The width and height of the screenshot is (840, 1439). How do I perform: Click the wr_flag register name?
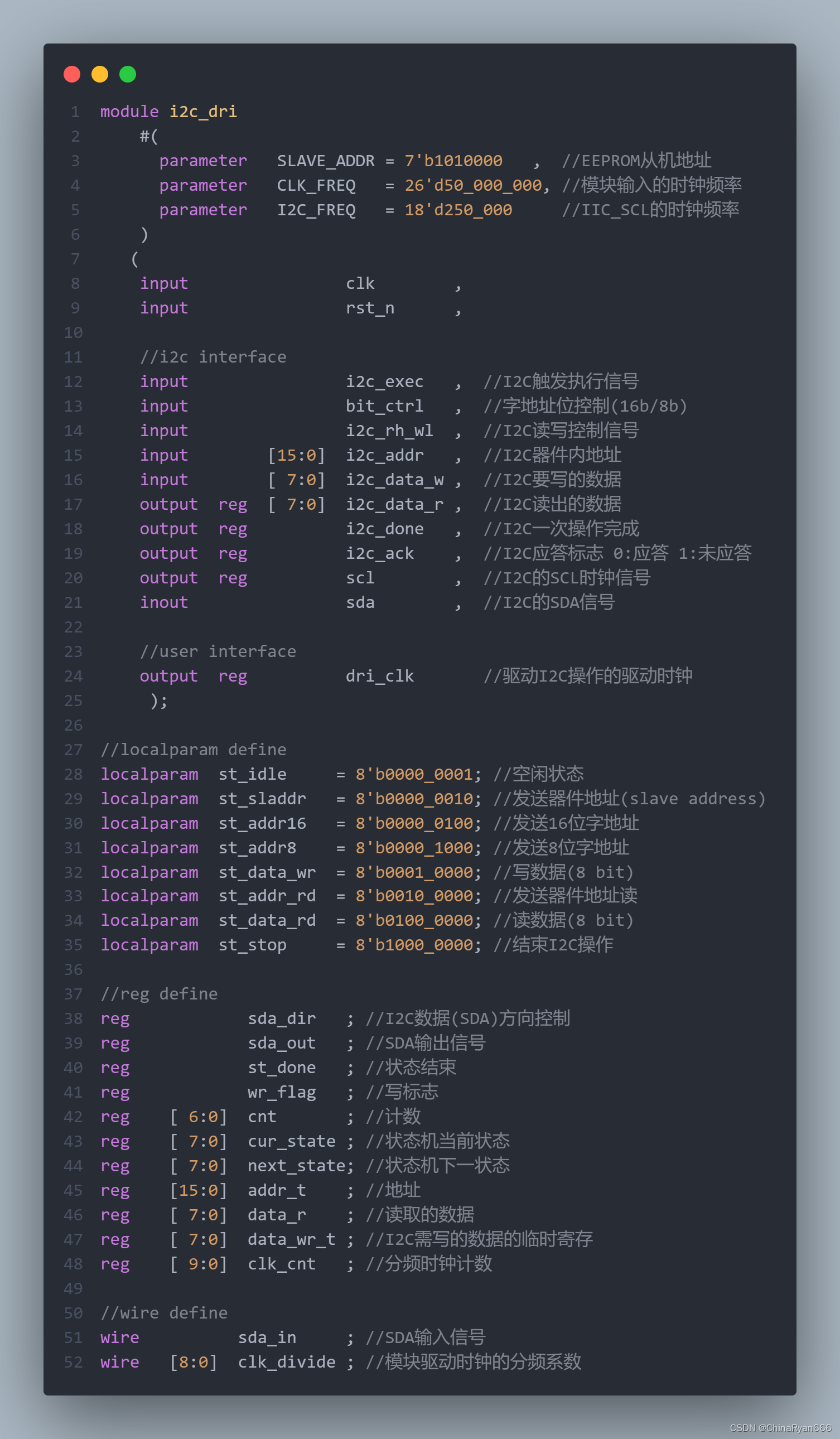click(282, 1093)
